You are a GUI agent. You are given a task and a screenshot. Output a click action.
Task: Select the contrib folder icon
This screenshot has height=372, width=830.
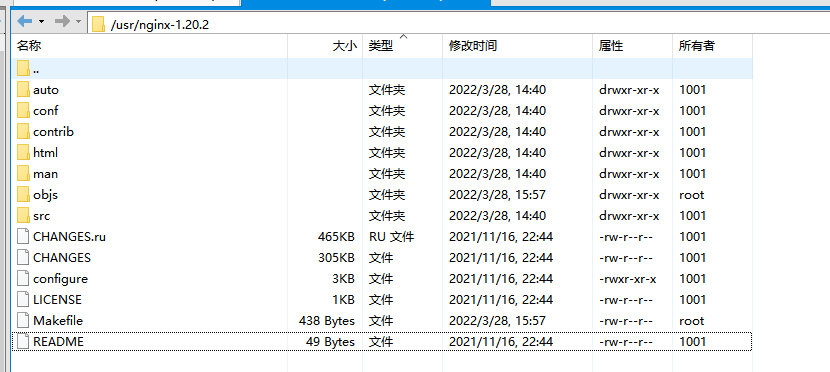click(23, 131)
